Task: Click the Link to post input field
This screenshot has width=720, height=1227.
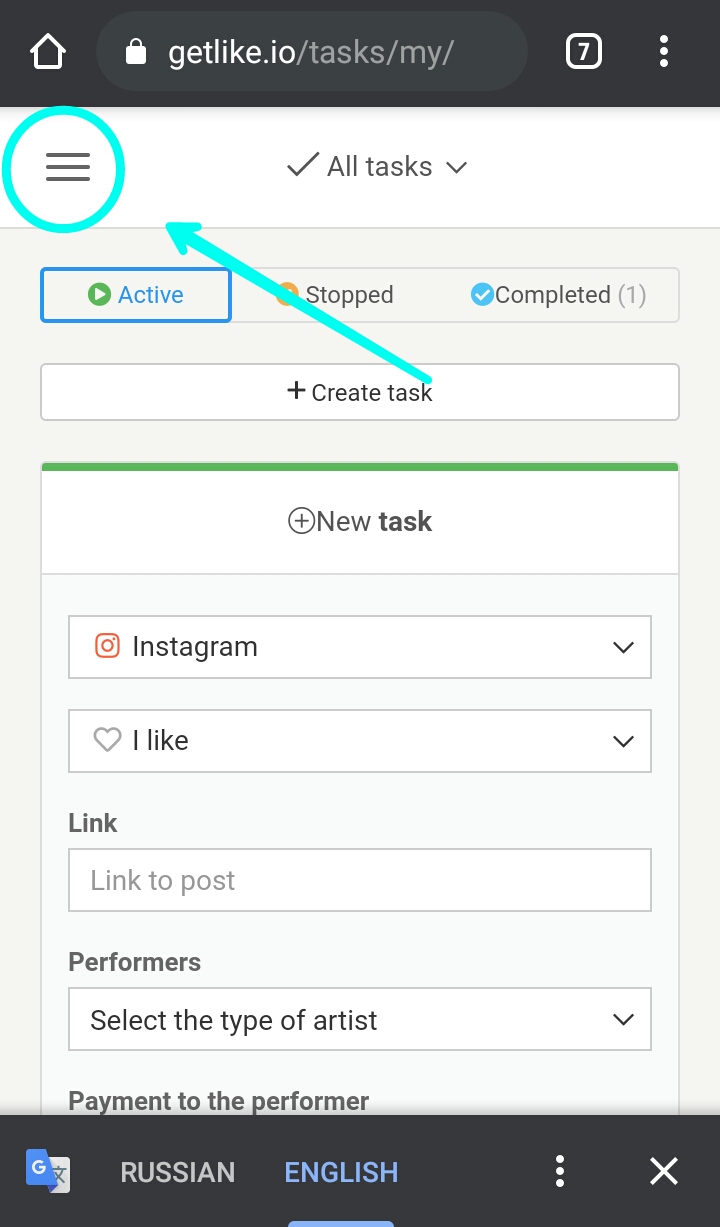Action: (360, 880)
